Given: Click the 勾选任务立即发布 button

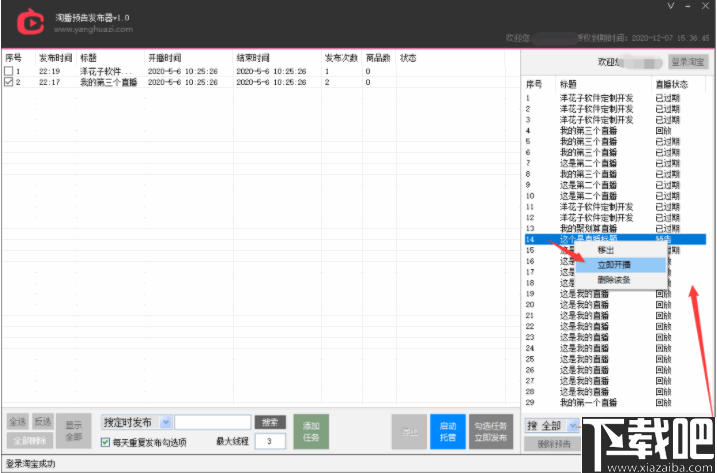Looking at the screenshot, I should pos(491,431).
